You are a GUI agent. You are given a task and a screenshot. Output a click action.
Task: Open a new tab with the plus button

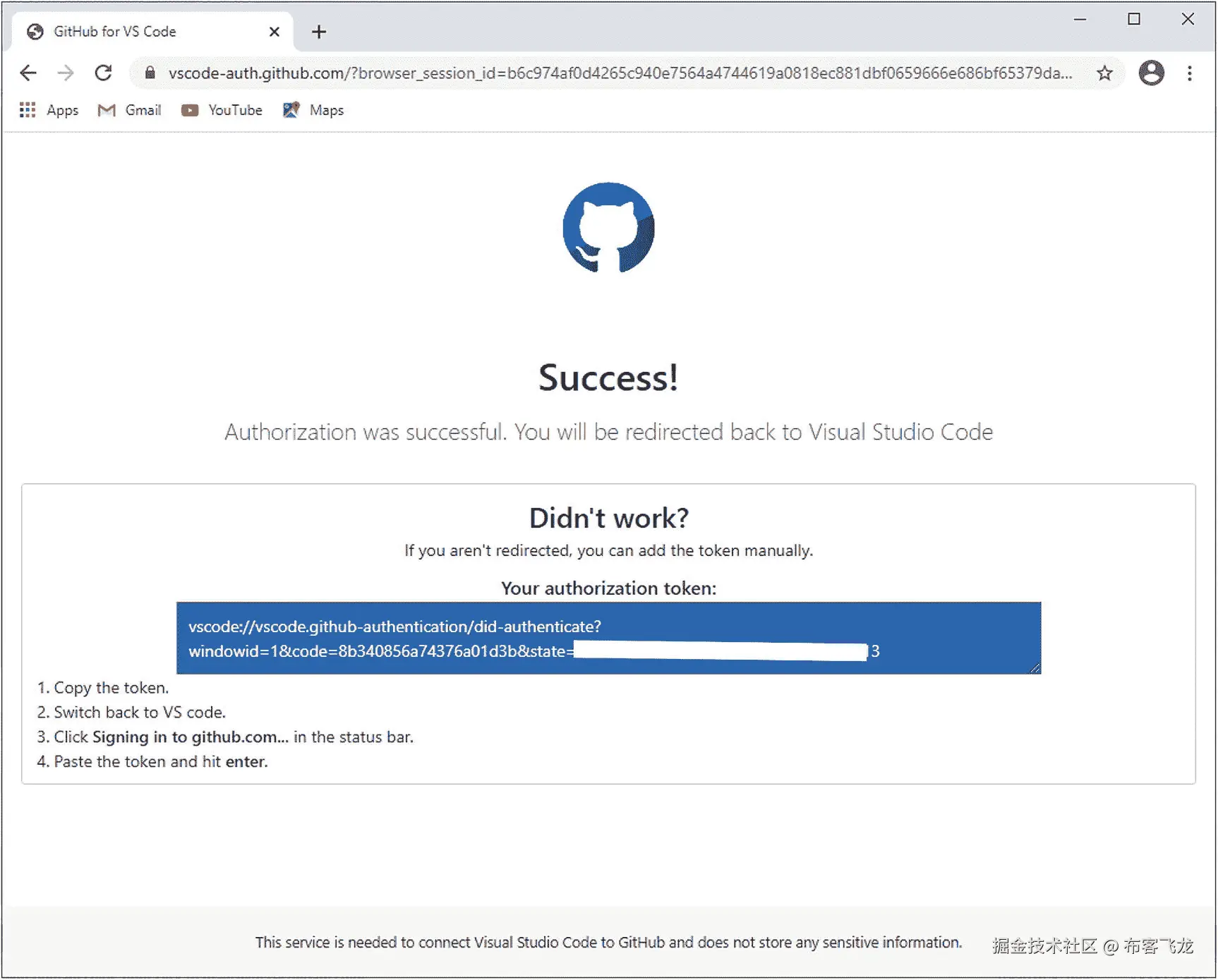tap(319, 32)
